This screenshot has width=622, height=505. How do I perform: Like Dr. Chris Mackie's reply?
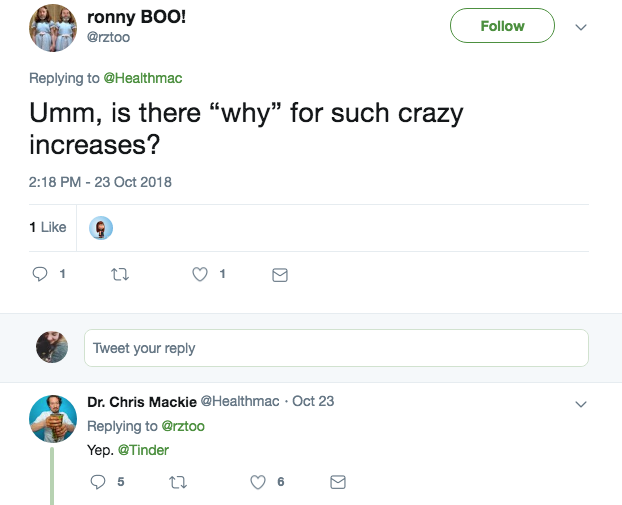point(258,482)
